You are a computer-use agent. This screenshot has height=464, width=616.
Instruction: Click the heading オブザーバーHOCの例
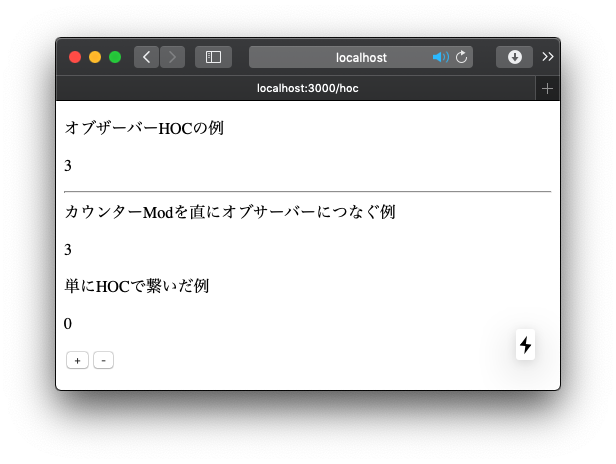[144, 128]
